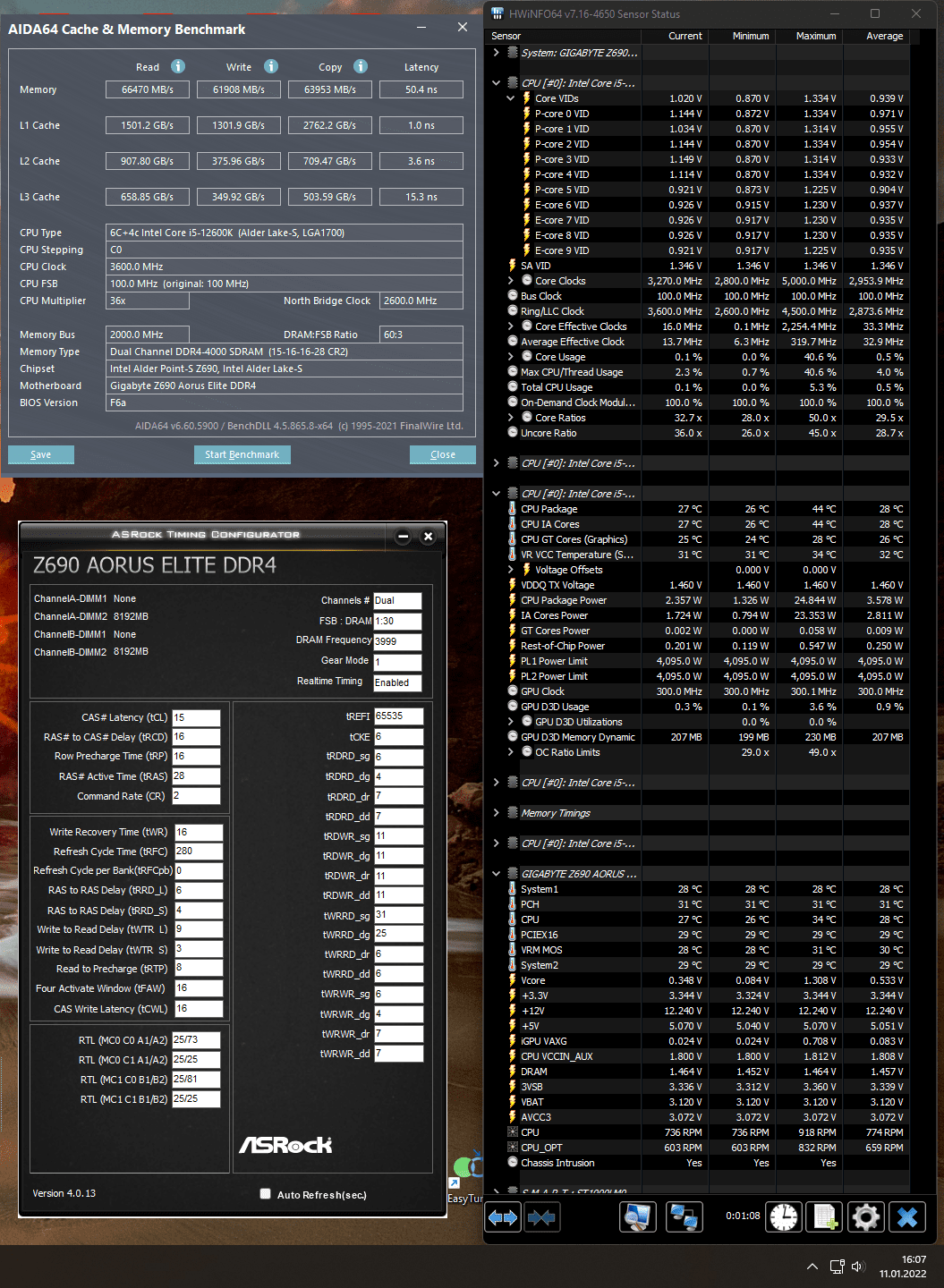Click the Refresh Cycle Time (tRFC) field
The height and width of the screenshot is (1288, 944).
(199, 851)
